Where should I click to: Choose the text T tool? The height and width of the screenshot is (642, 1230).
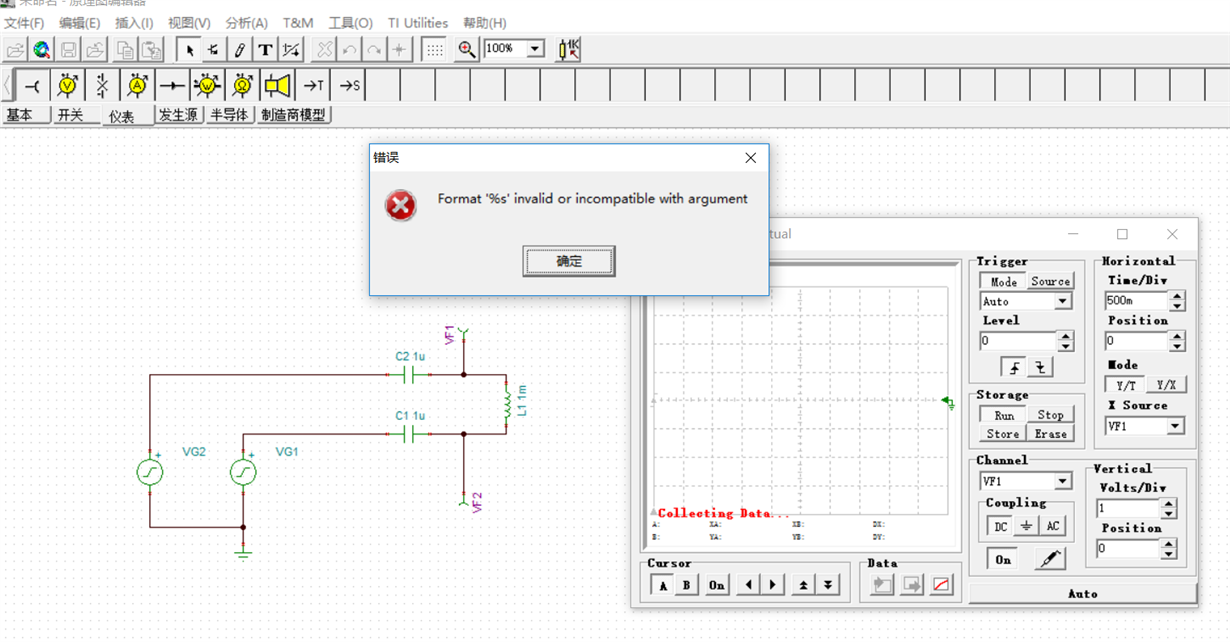click(x=265, y=49)
